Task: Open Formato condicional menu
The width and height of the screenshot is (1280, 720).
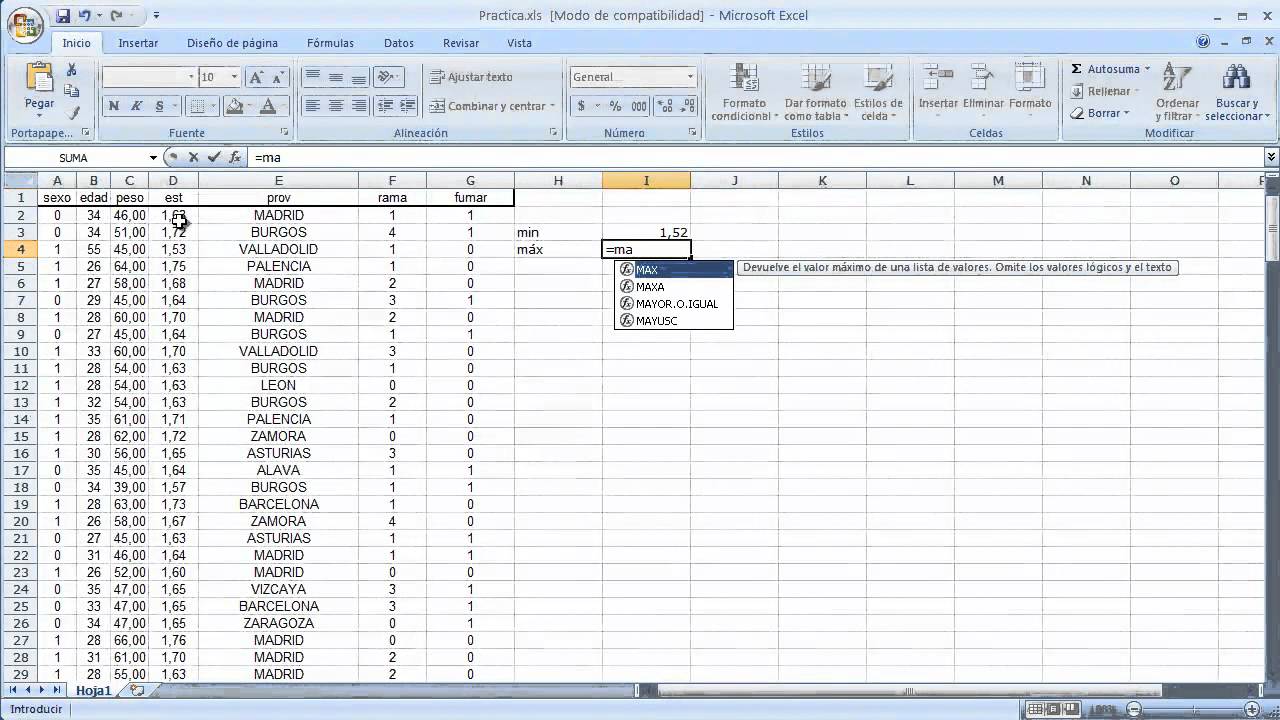Action: pos(745,92)
